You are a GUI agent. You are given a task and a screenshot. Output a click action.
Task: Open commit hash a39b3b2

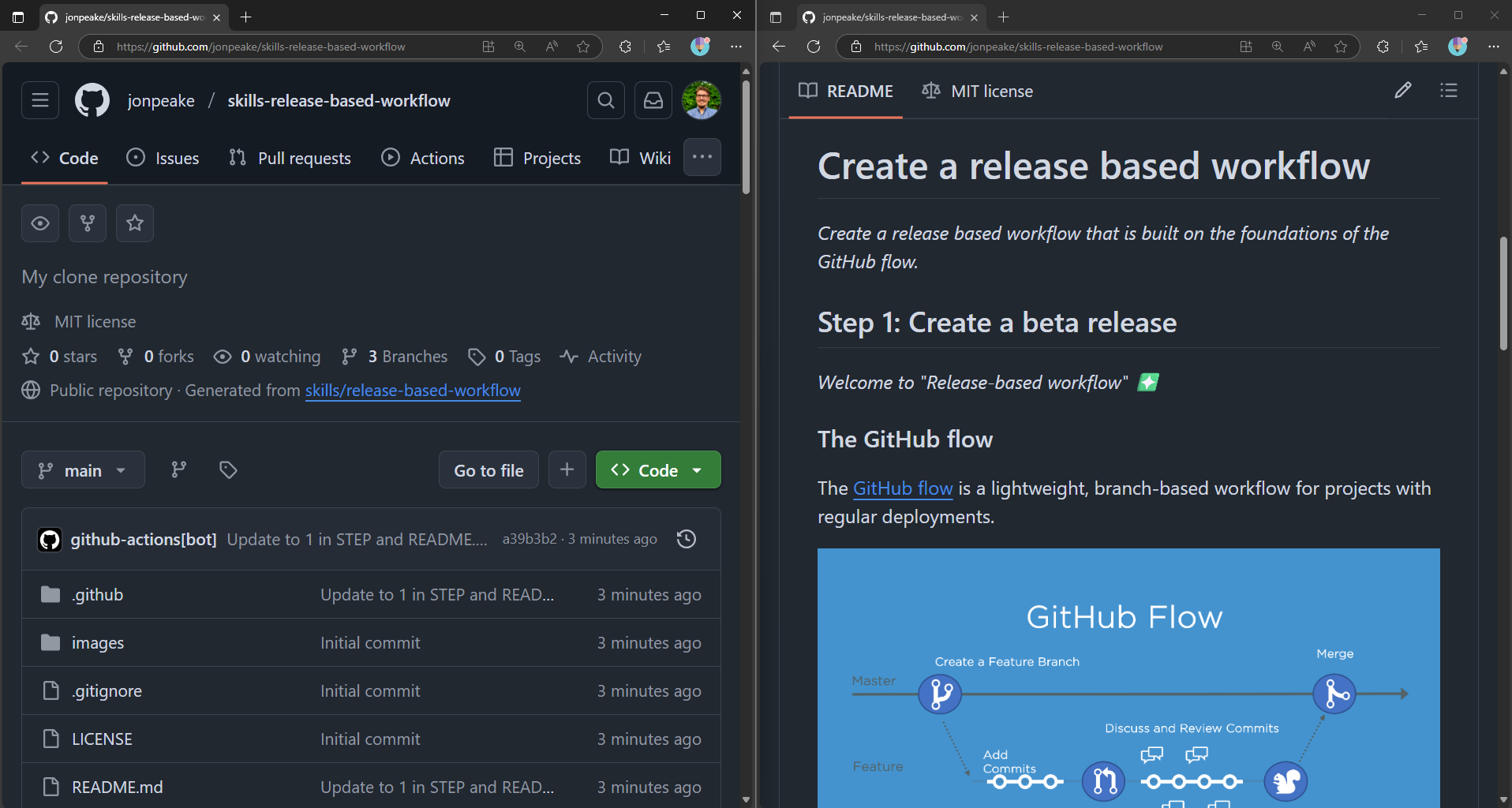coord(530,538)
